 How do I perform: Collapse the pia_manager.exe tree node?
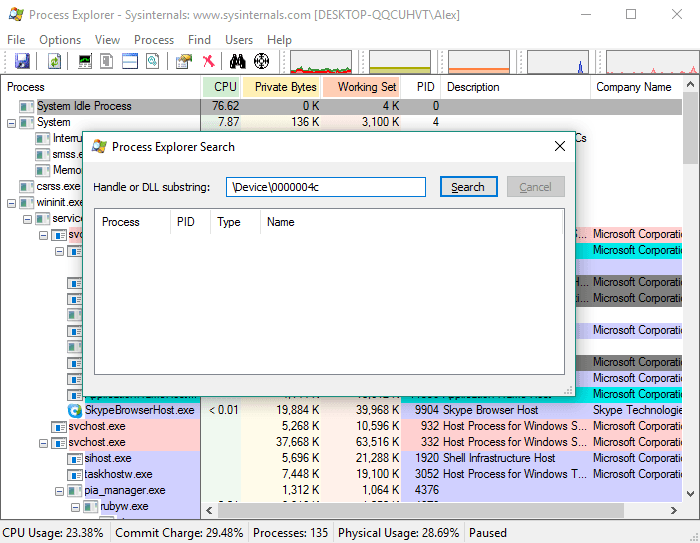click(59, 492)
